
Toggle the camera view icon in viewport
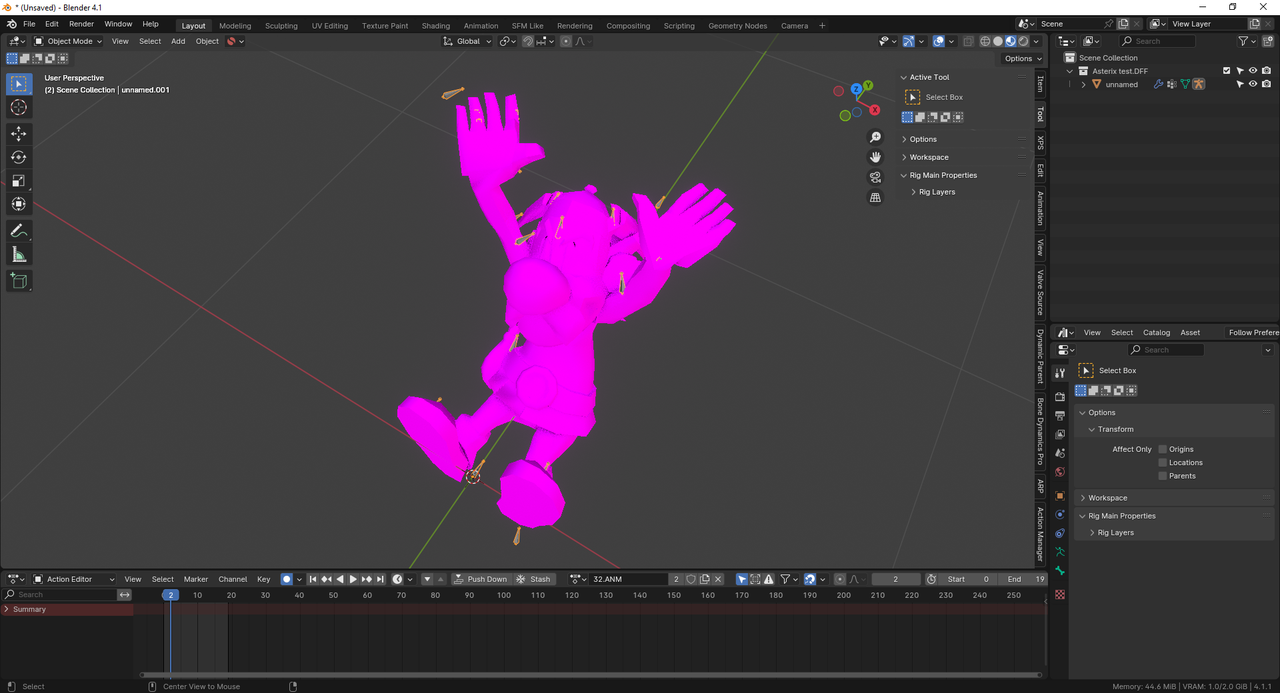(x=875, y=177)
